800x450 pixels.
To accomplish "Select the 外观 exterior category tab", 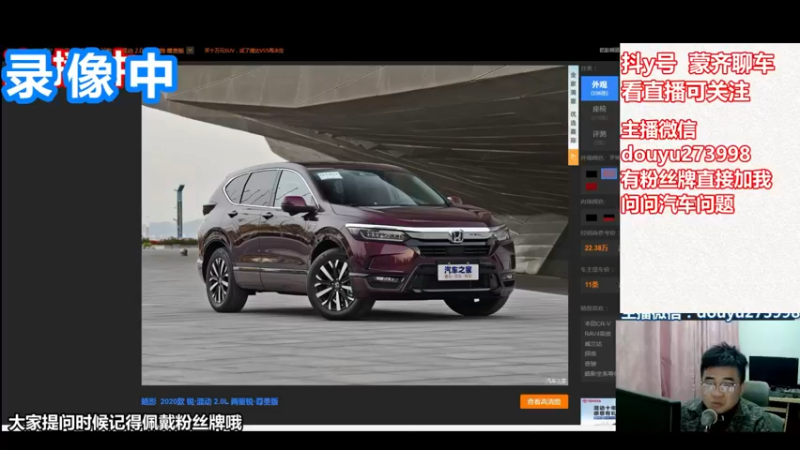I will (x=599, y=88).
